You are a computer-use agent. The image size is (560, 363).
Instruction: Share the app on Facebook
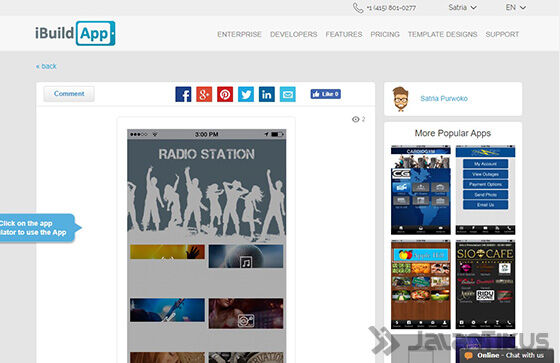point(183,94)
